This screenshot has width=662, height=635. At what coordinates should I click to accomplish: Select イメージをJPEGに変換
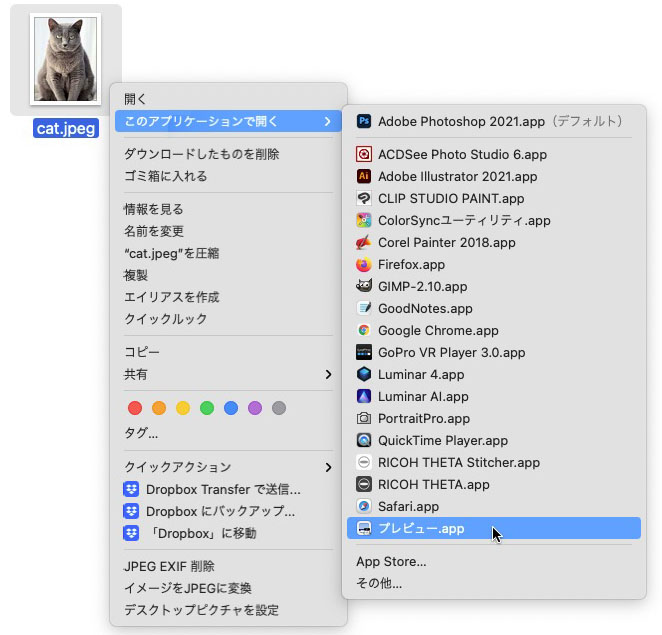[x=187, y=588]
